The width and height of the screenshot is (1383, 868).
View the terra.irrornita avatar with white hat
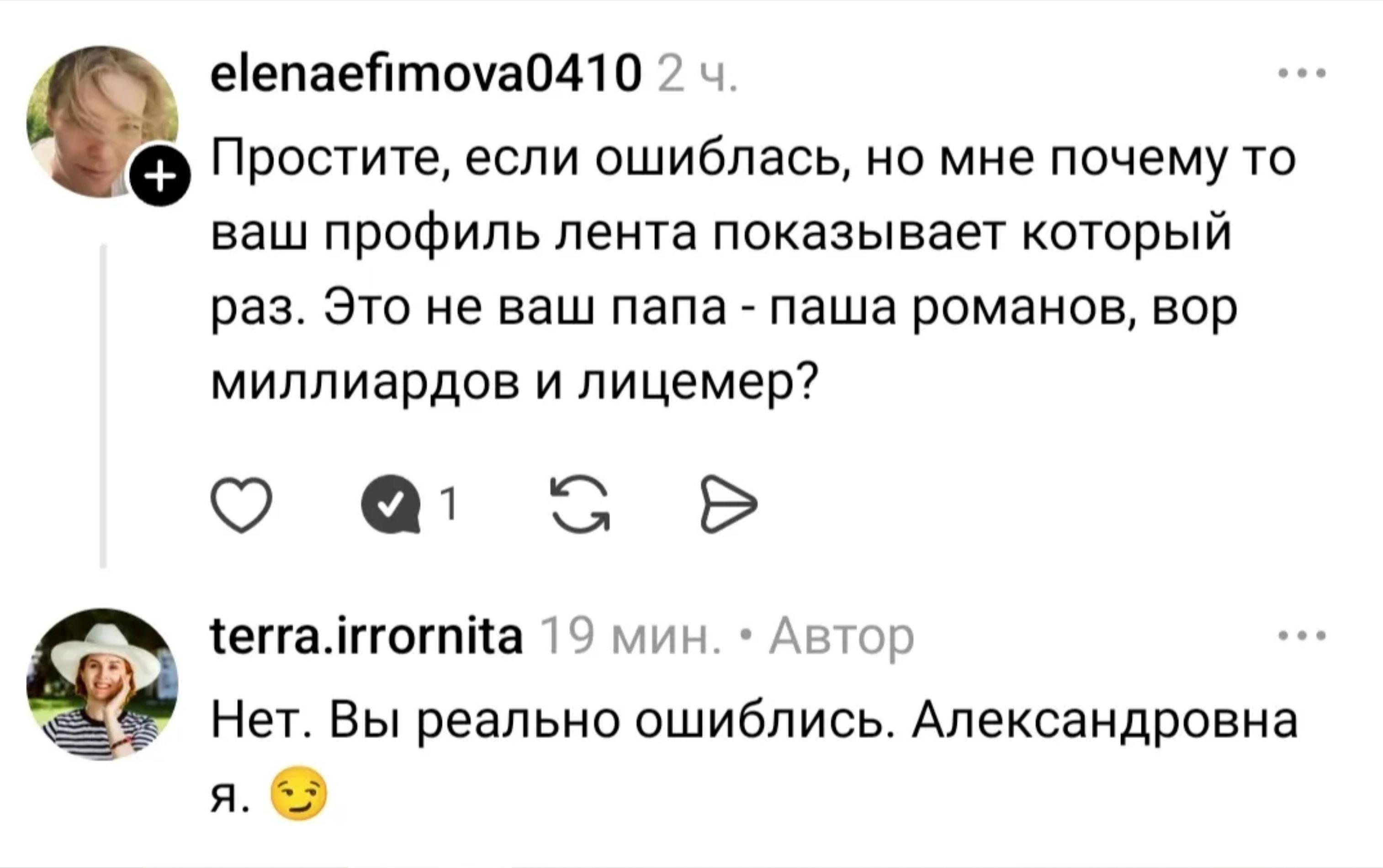coord(102,684)
